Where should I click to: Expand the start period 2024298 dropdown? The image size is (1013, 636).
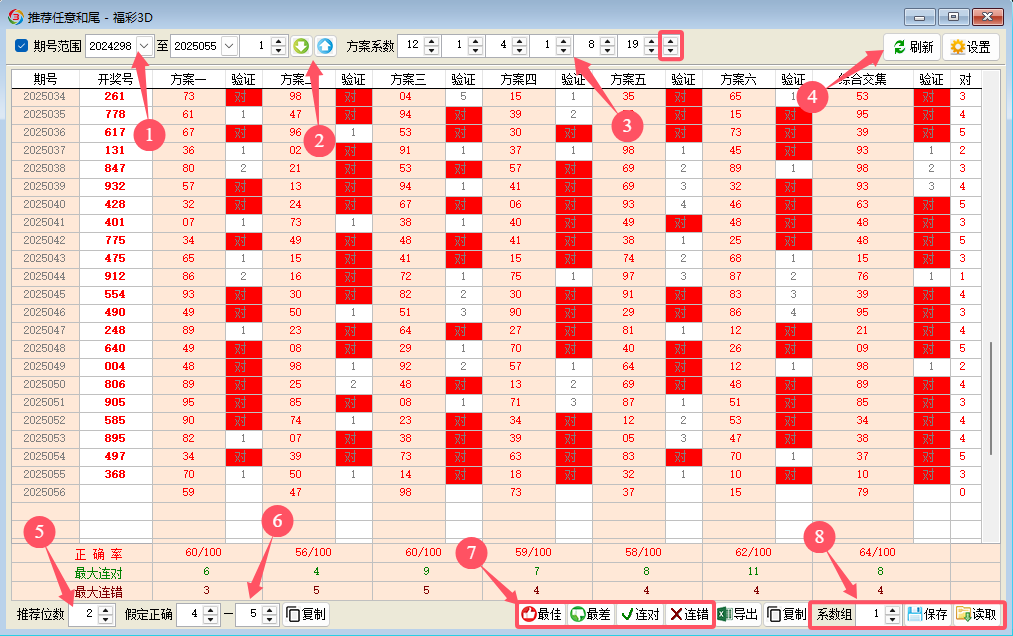click(144, 46)
